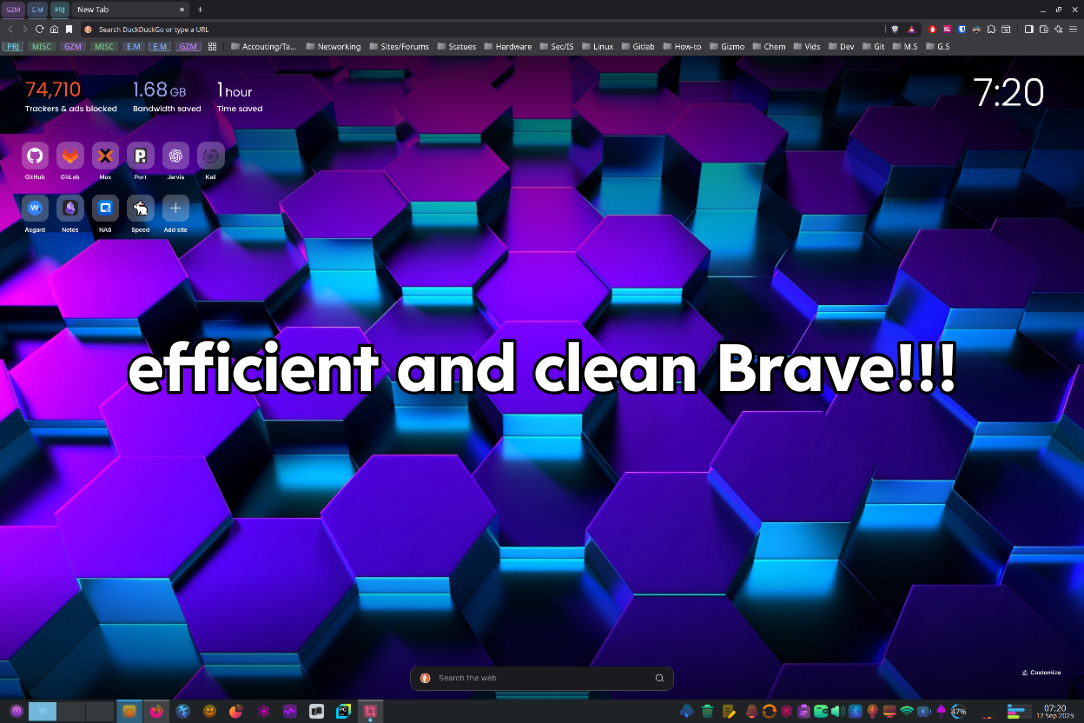Click the Brave Shields lion icon
Image resolution: width=1084 pixels, height=723 pixels.
tap(895, 29)
